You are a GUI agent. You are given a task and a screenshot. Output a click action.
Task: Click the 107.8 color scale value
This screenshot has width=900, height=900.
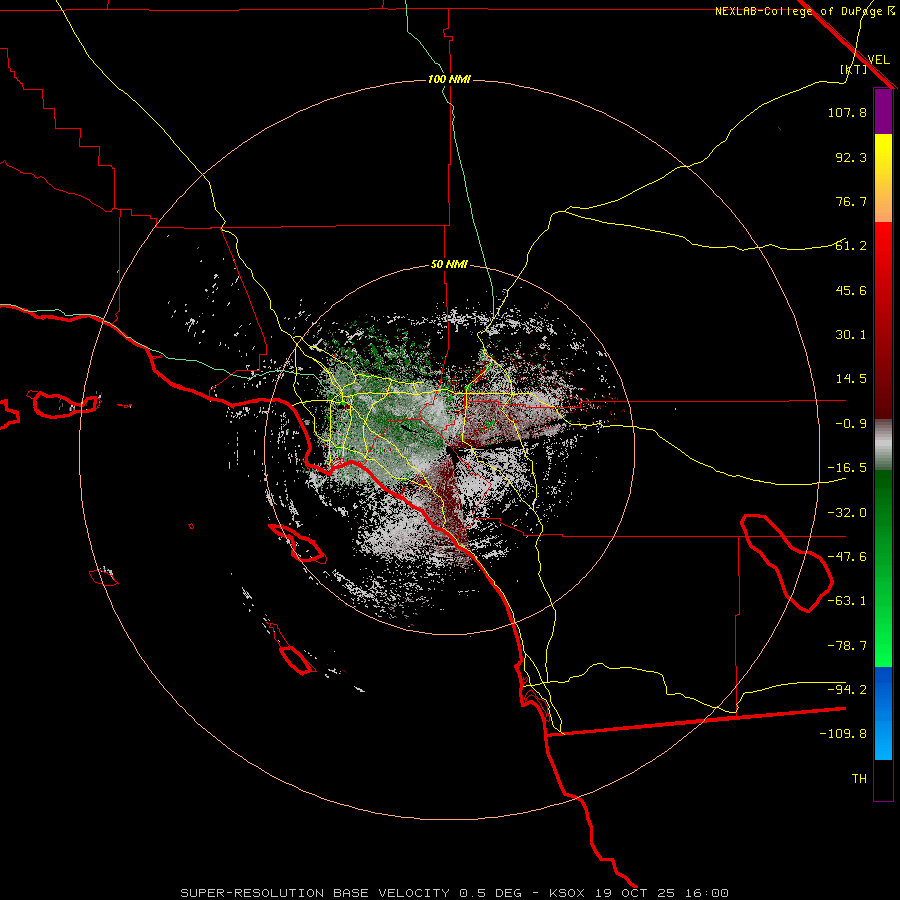tap(847, 112)
